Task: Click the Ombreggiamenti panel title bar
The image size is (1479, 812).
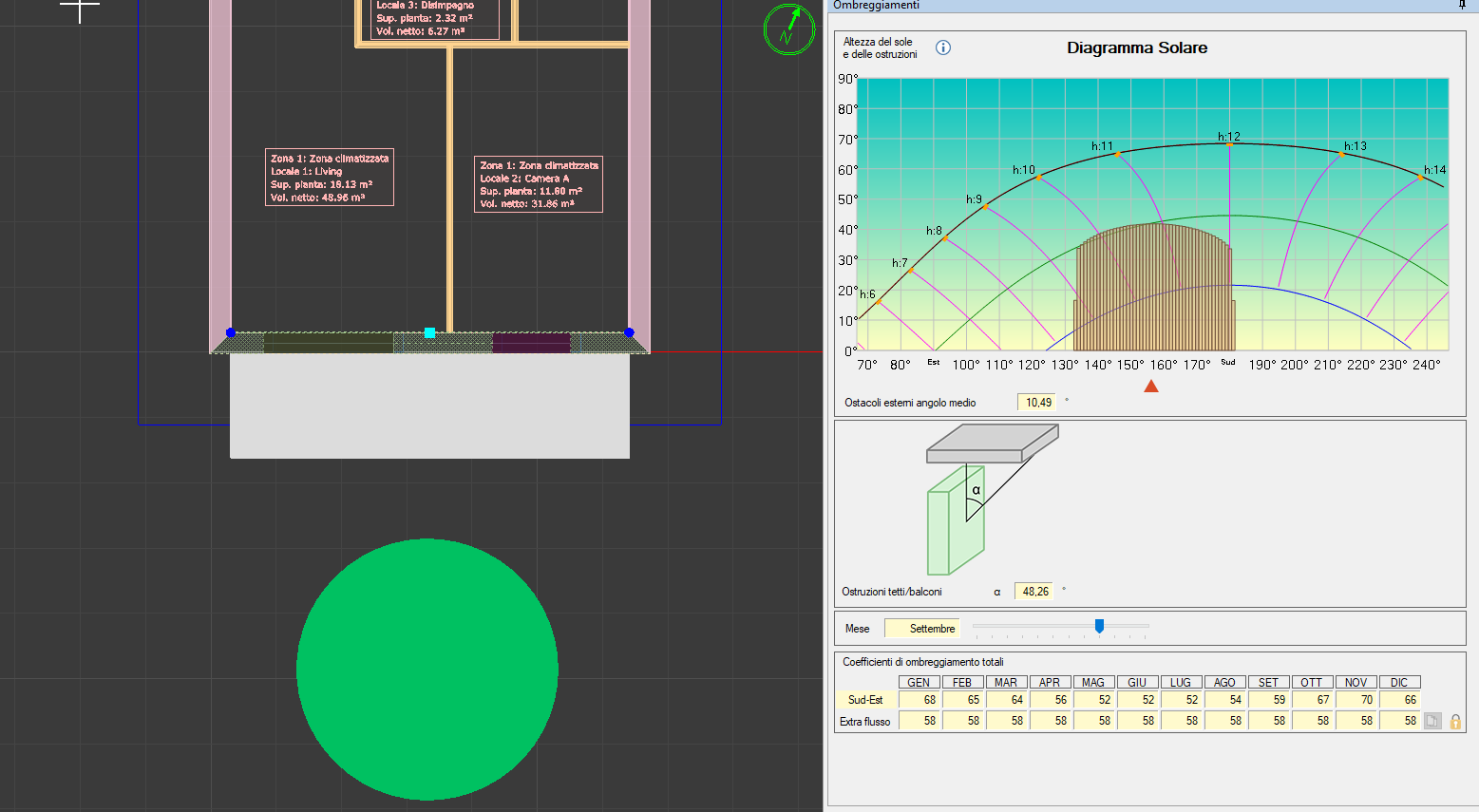Action: point(1151,6)
